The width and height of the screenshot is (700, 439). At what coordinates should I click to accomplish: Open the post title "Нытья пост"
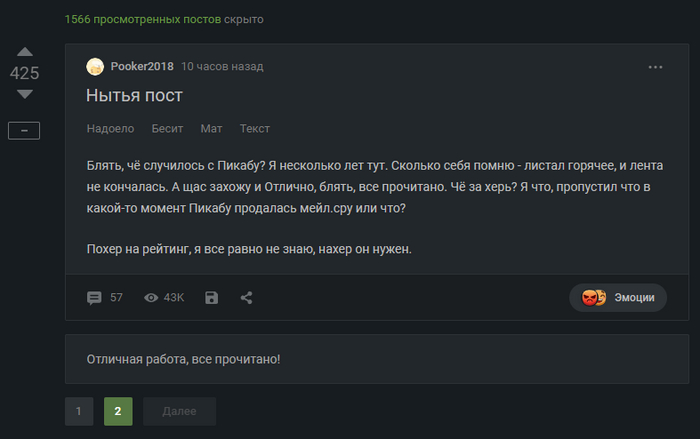134,96
